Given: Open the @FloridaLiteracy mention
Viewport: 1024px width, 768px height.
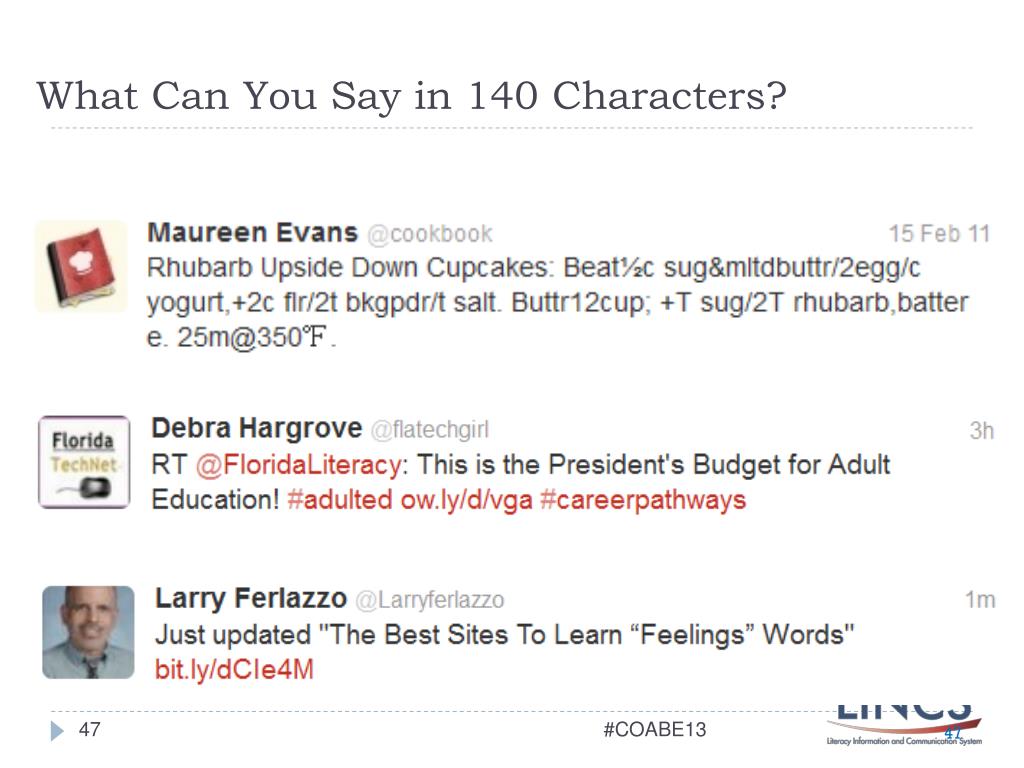Looking at the screenshot, I should pyautogui.click(x=298, y=465).
